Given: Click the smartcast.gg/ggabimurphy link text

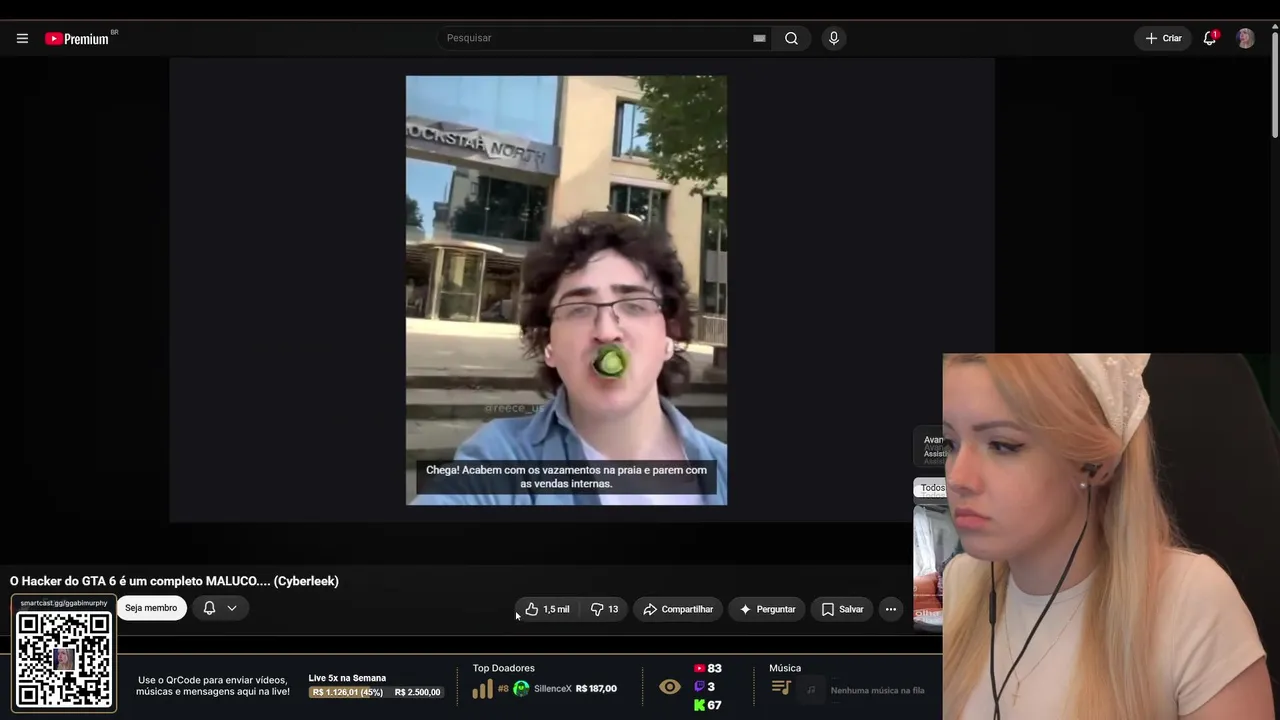Looking at the screenshot, I should coord(64,603).
